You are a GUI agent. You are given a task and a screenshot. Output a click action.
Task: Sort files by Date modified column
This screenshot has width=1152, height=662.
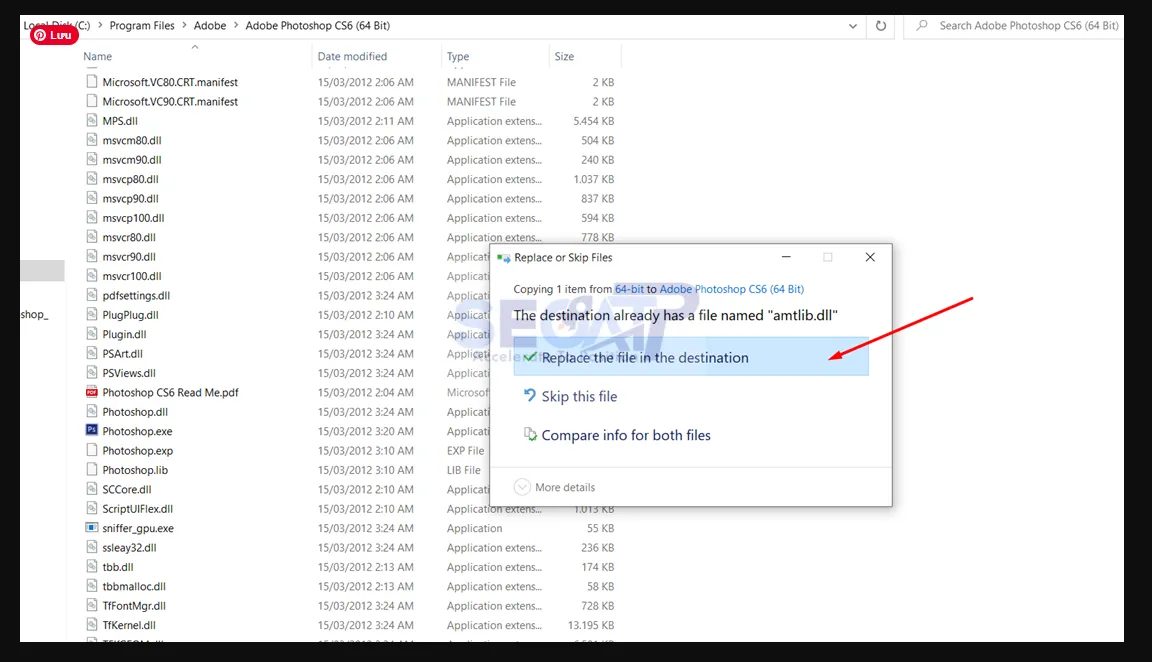[352, 57]
